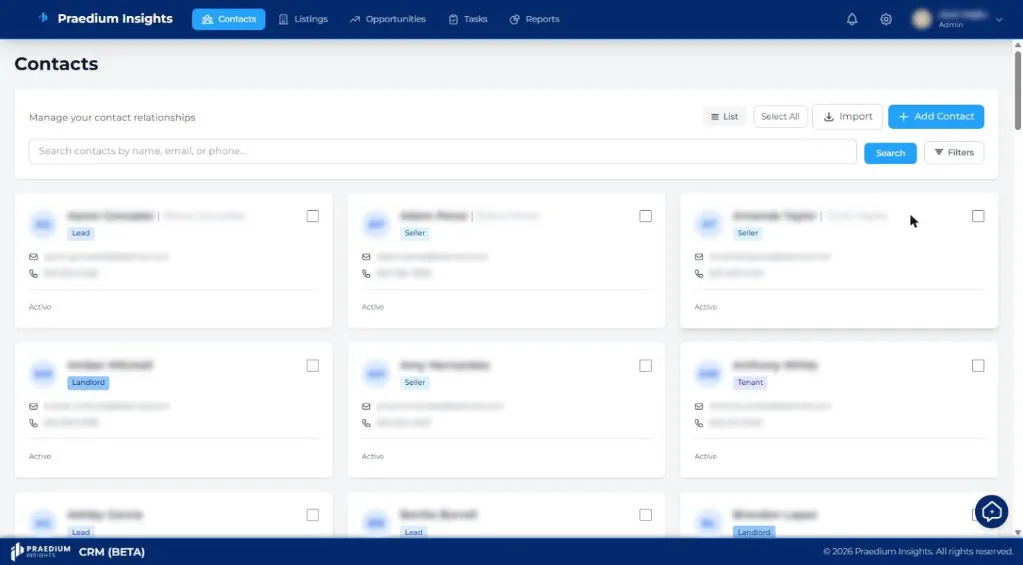Viewport: 1023px width, 565px height.
Task: Click the avatar on the Tenant card
Action: (x=709, y=374)
